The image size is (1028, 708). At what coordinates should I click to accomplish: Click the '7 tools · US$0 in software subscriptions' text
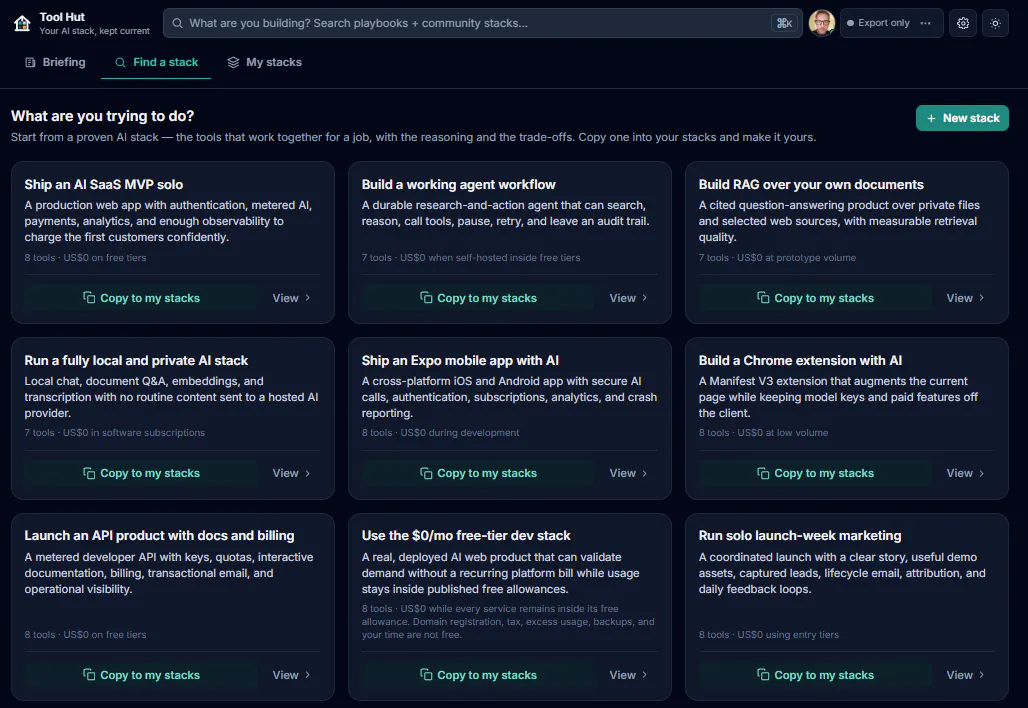[x=115, y=433]
